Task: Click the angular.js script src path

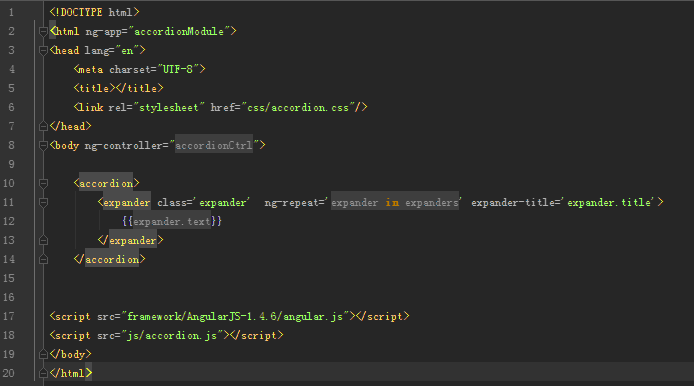Action: (x=235, y=317)
